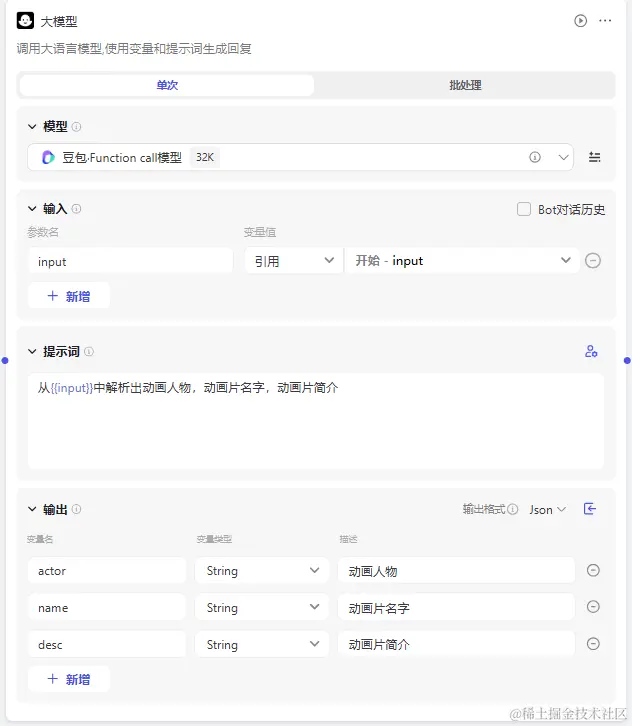Click the 32K context size badge
This screenshot has height=726, width=632.
205,157
